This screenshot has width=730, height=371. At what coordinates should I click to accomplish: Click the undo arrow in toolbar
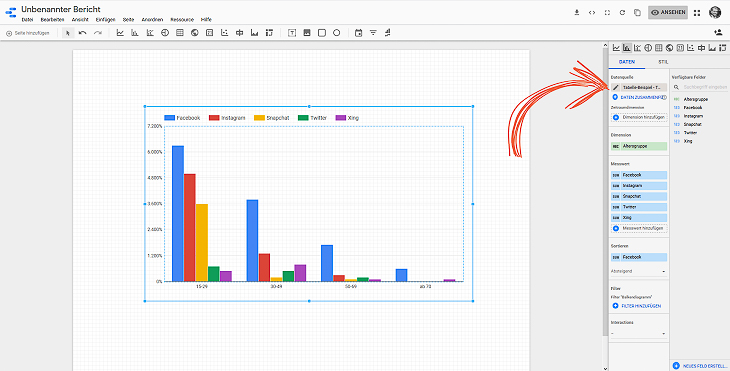pyautogui.click(x=82, y=33)
